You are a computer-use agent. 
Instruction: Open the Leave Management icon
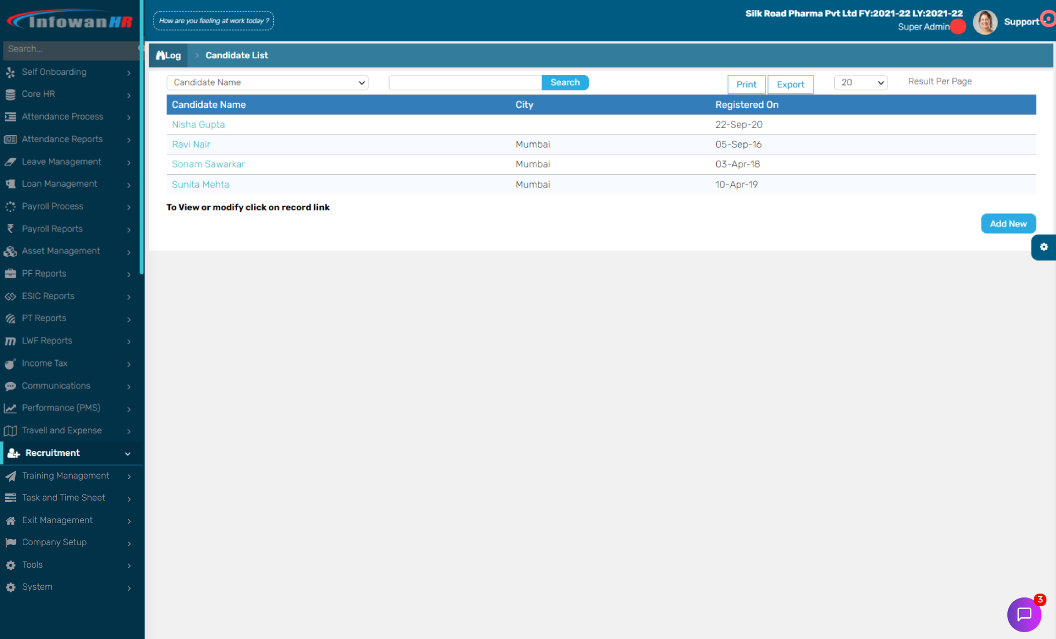click(x=12, y=161)
